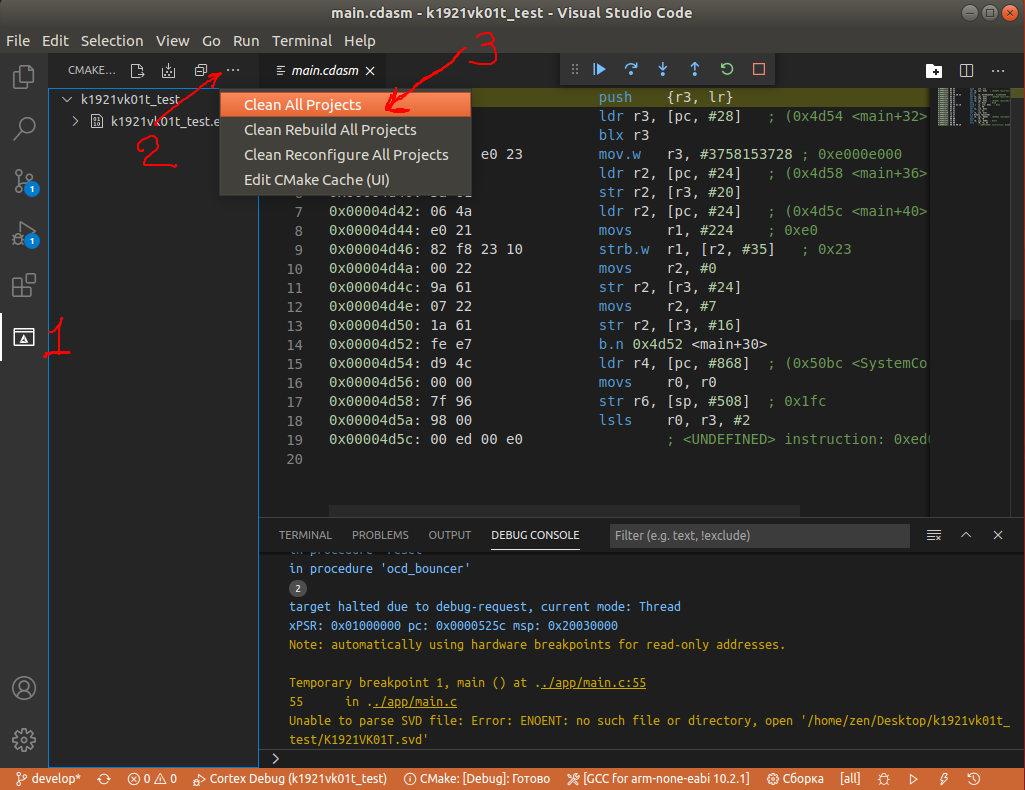This screenshot has width=1025, height=790.
Task: Focus the debug console filter field
Action: (x=759, y=535)
